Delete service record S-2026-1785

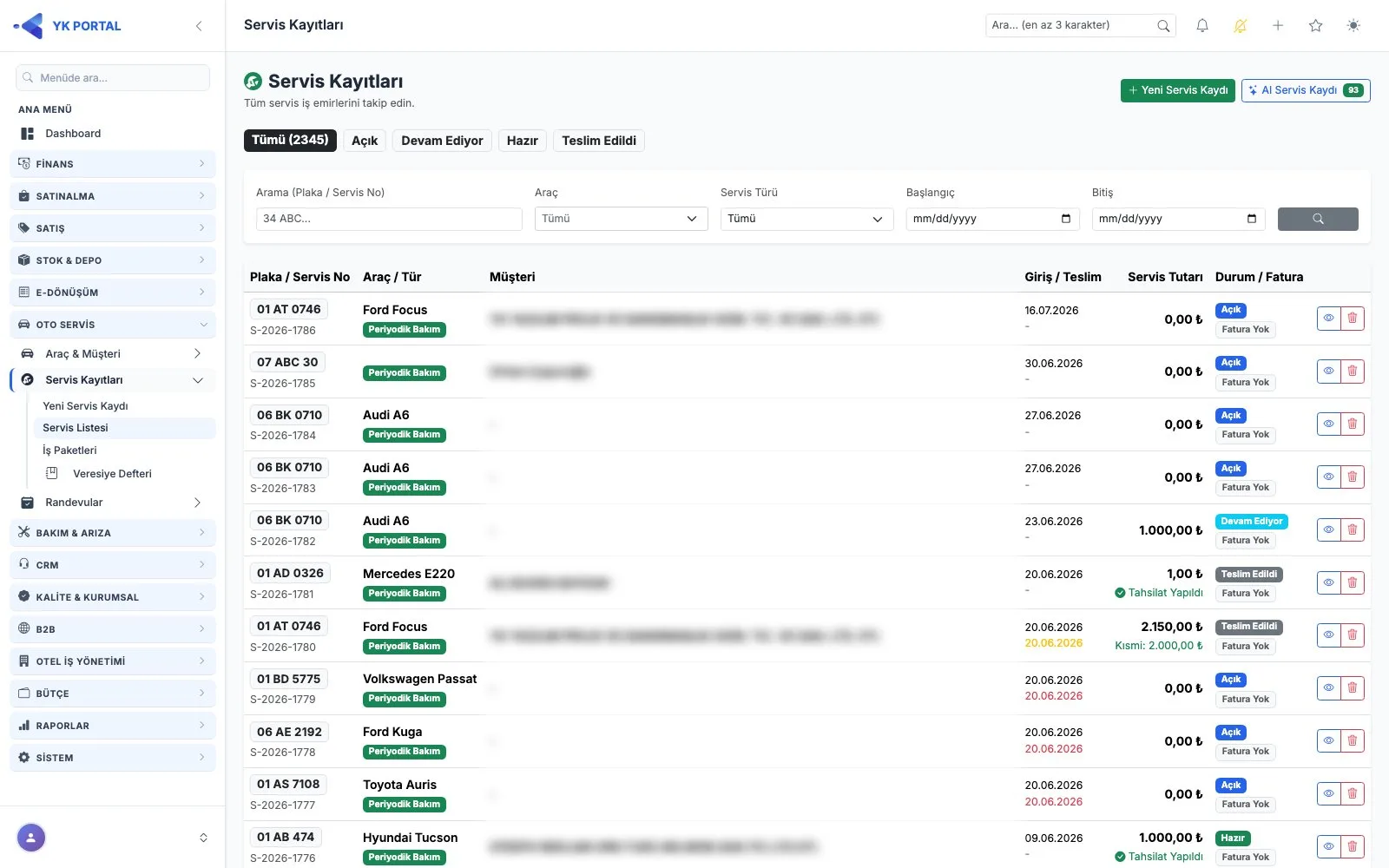tap(1353, 372)
